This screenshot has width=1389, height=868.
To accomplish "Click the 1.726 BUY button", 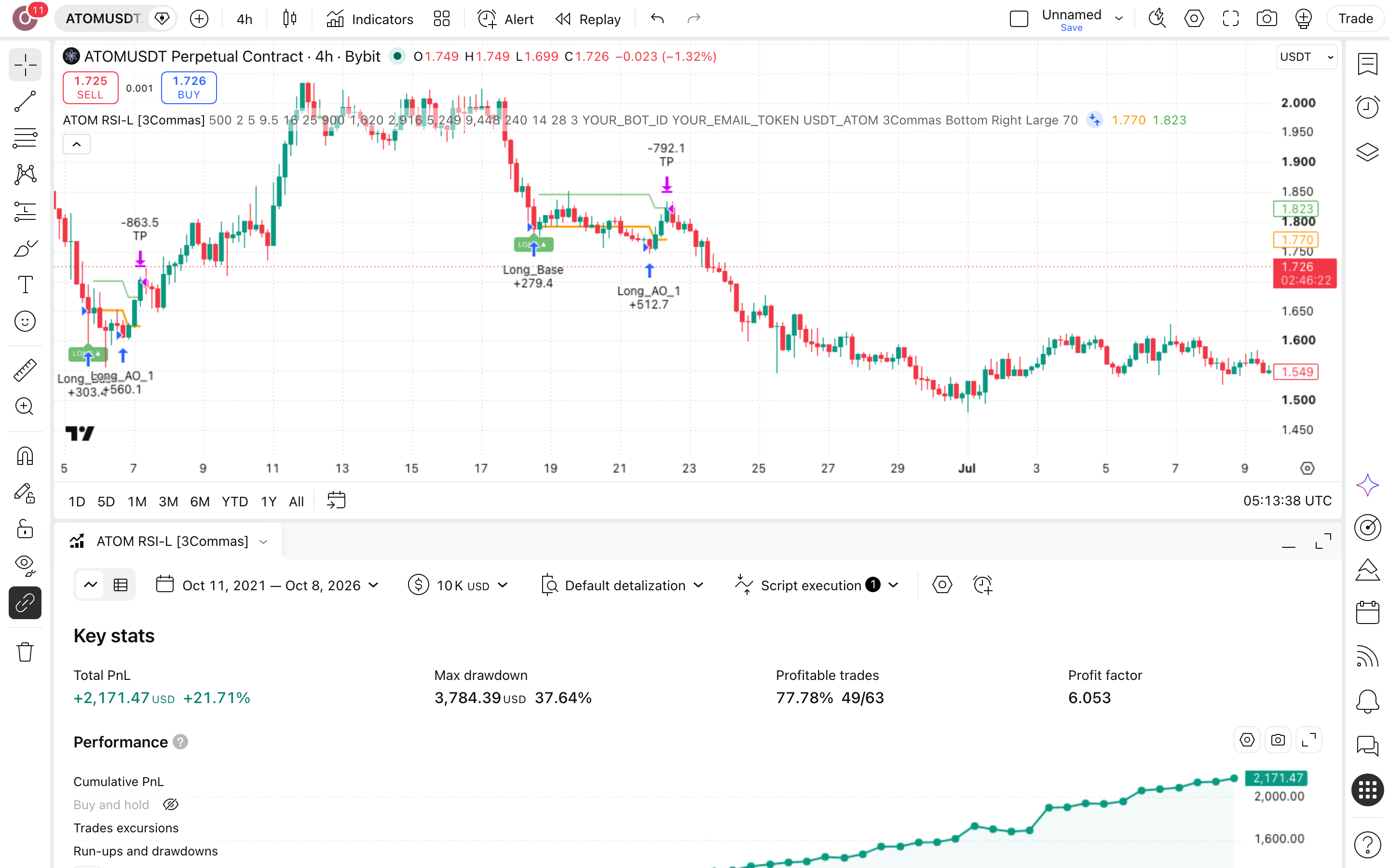I will coord(189,88).
